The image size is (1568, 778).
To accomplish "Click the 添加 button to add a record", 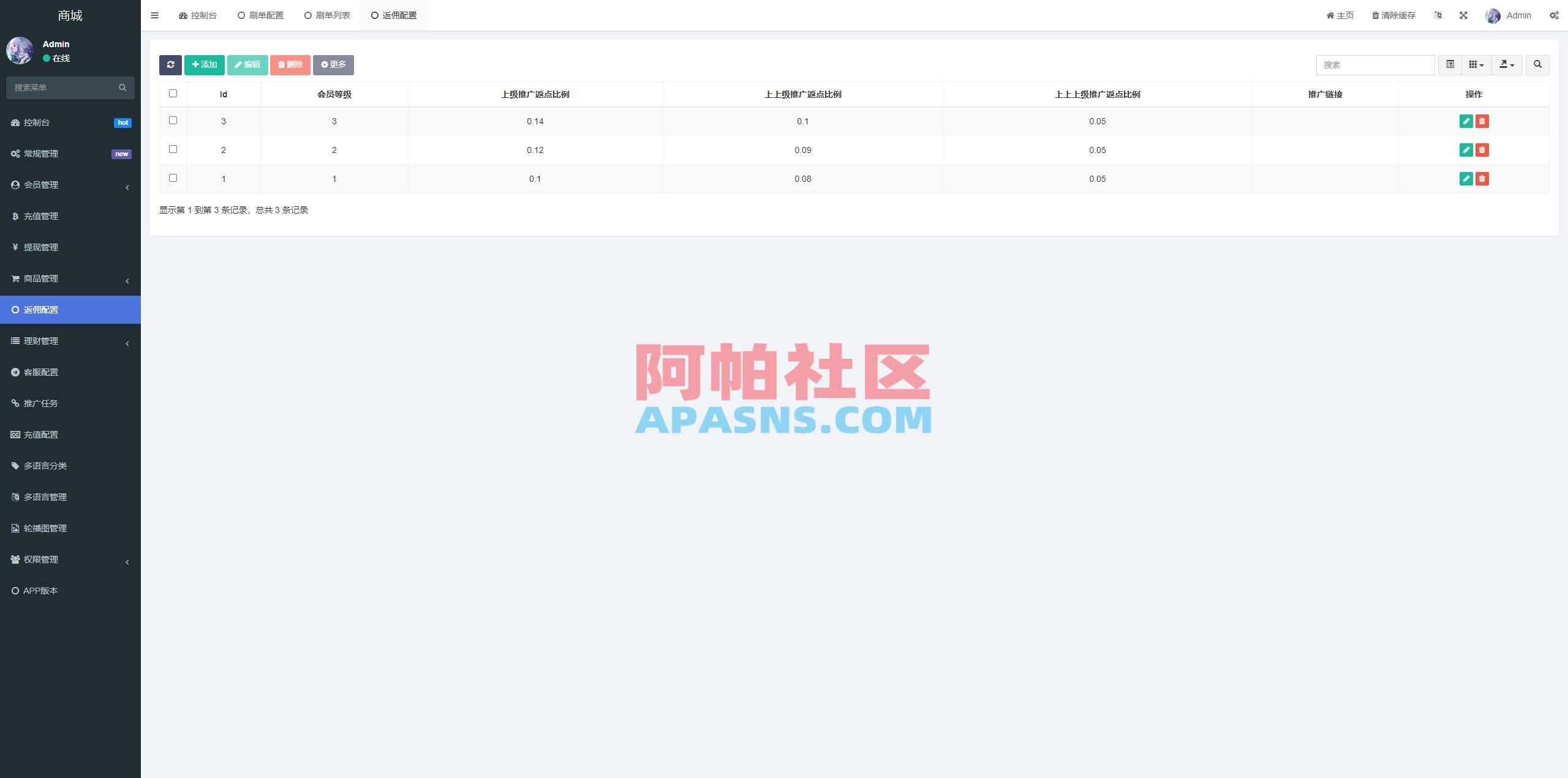I will coord(204,64).
